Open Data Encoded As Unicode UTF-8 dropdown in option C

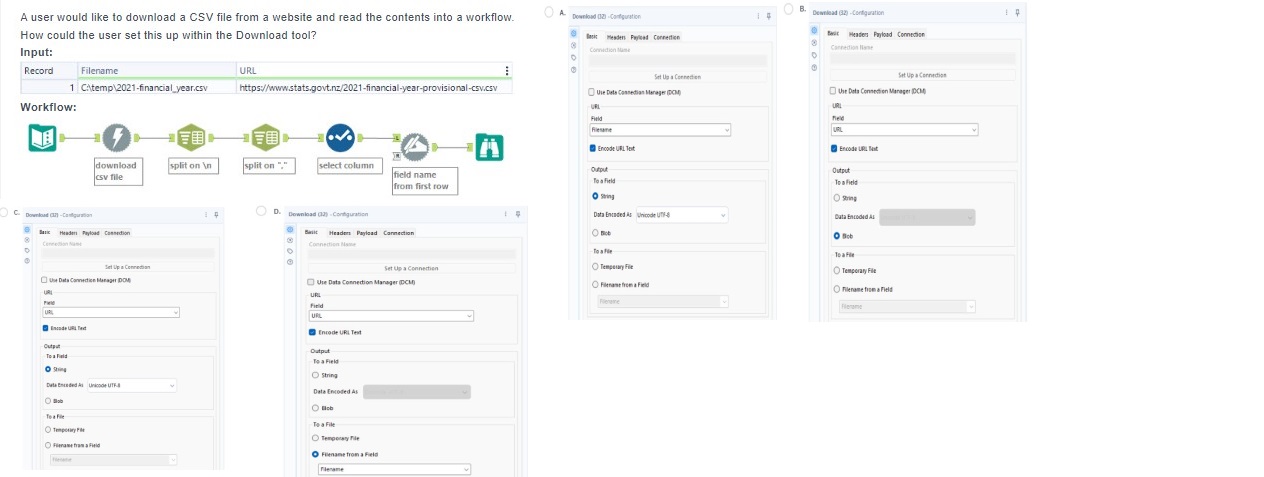[x=131, y=385]
